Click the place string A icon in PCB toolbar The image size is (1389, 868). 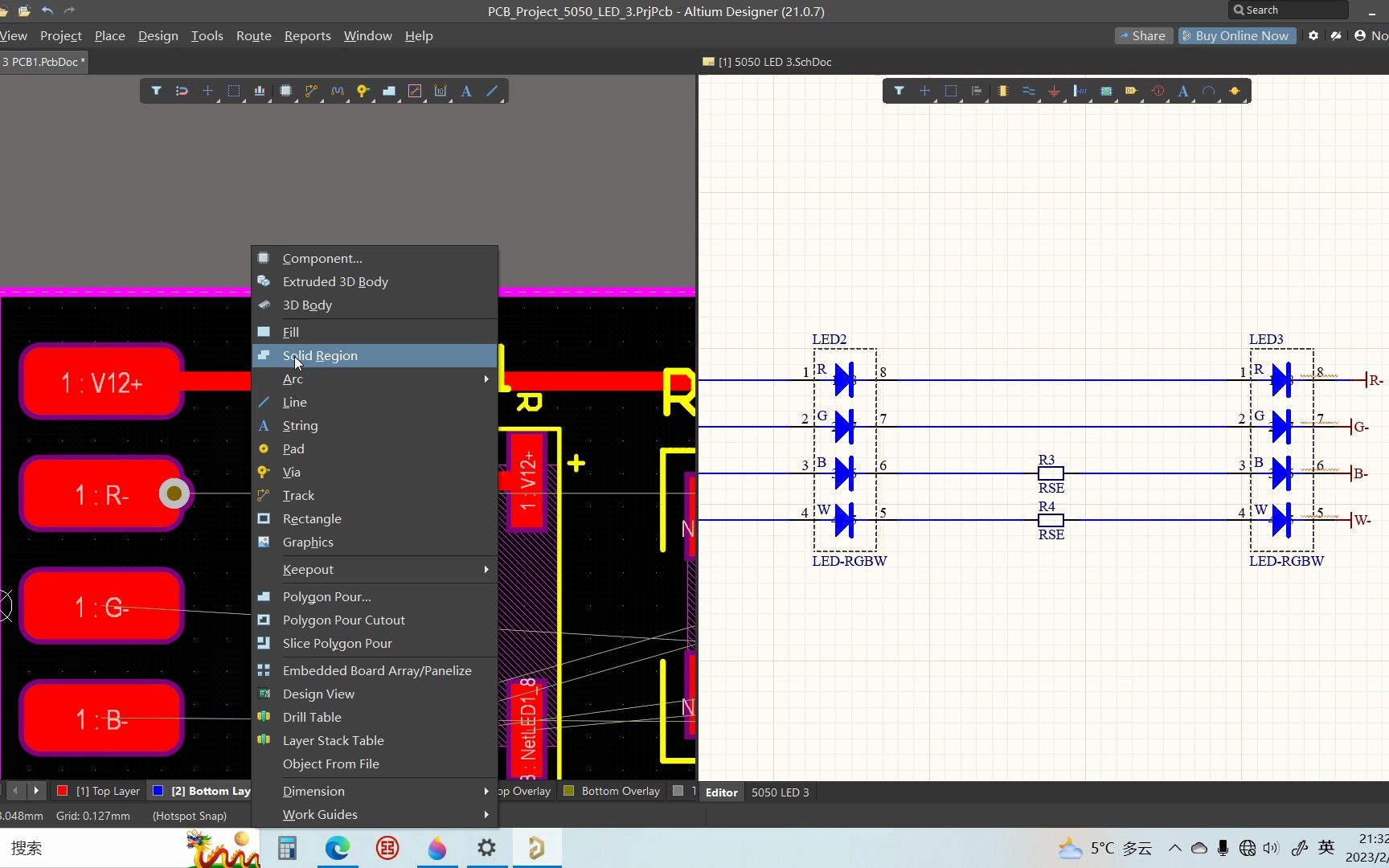point(466,91)
